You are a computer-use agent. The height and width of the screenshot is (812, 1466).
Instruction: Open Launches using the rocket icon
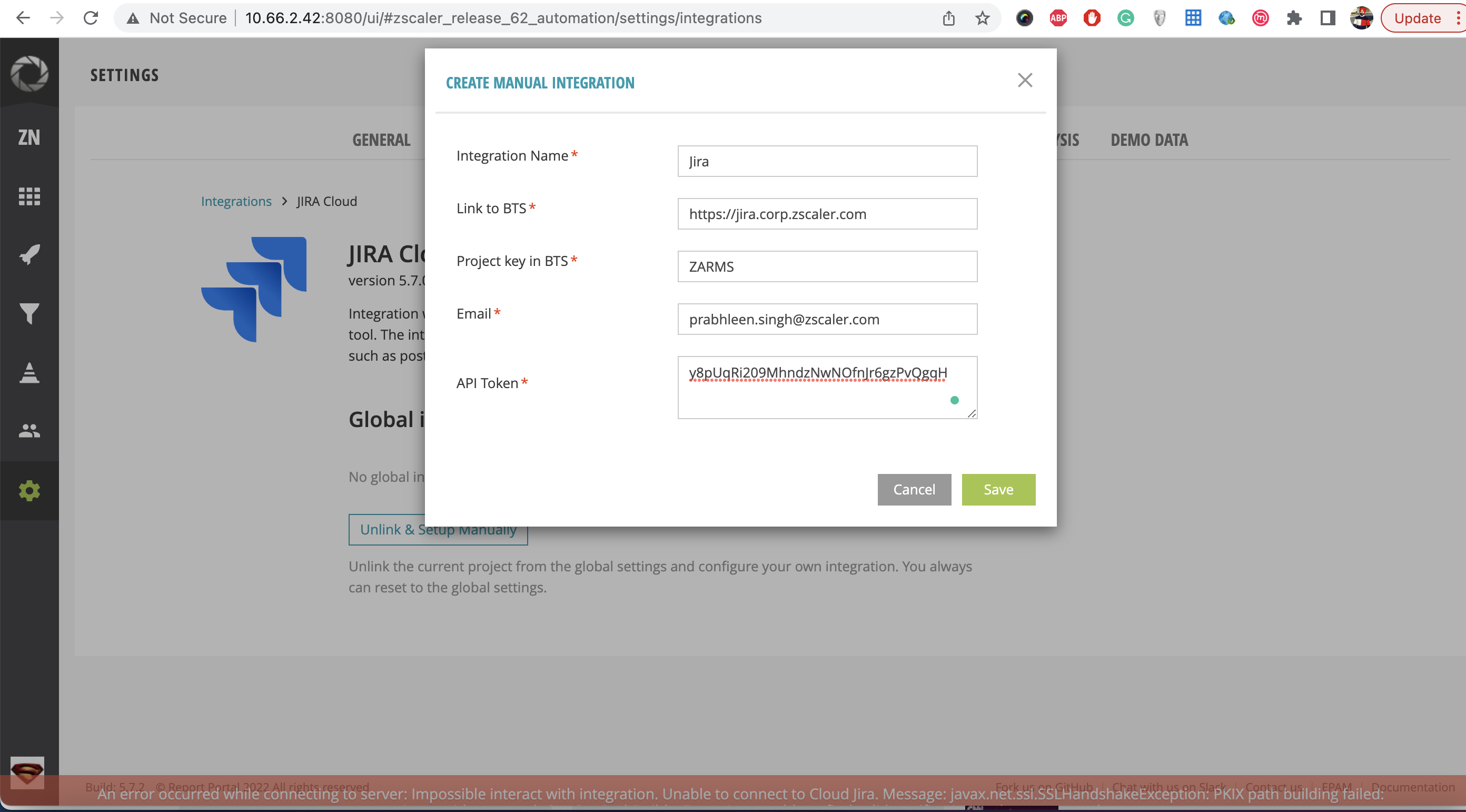click(x=29, y=254)
